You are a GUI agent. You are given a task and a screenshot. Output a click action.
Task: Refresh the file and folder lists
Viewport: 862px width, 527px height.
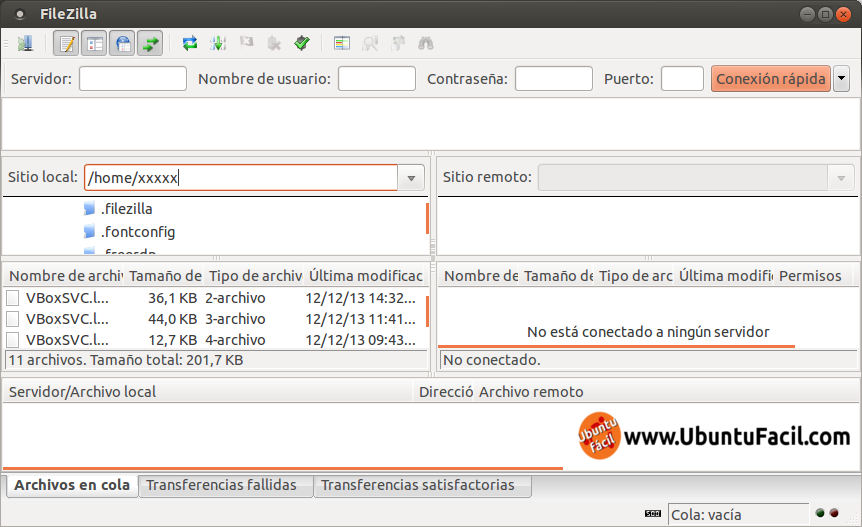coord(190,43)
